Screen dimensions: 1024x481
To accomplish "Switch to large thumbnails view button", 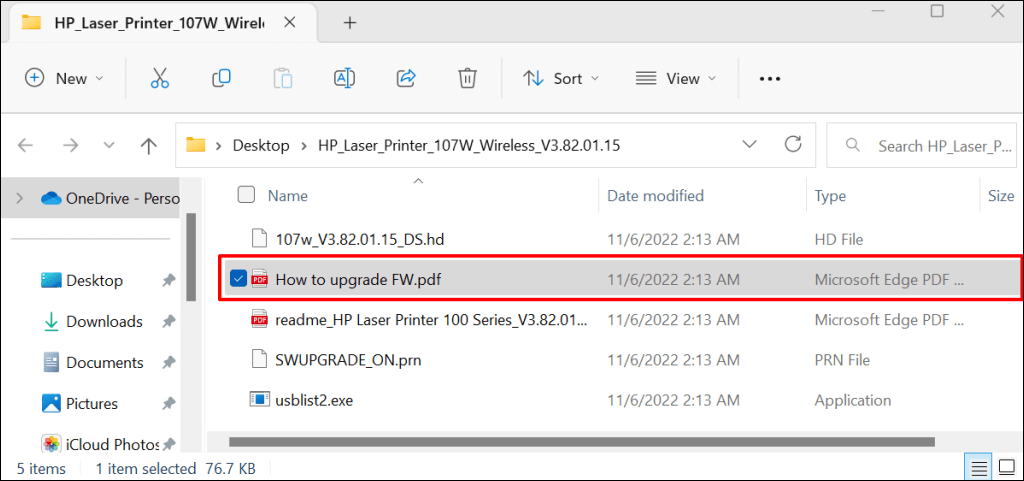I will coord(1005,468).
